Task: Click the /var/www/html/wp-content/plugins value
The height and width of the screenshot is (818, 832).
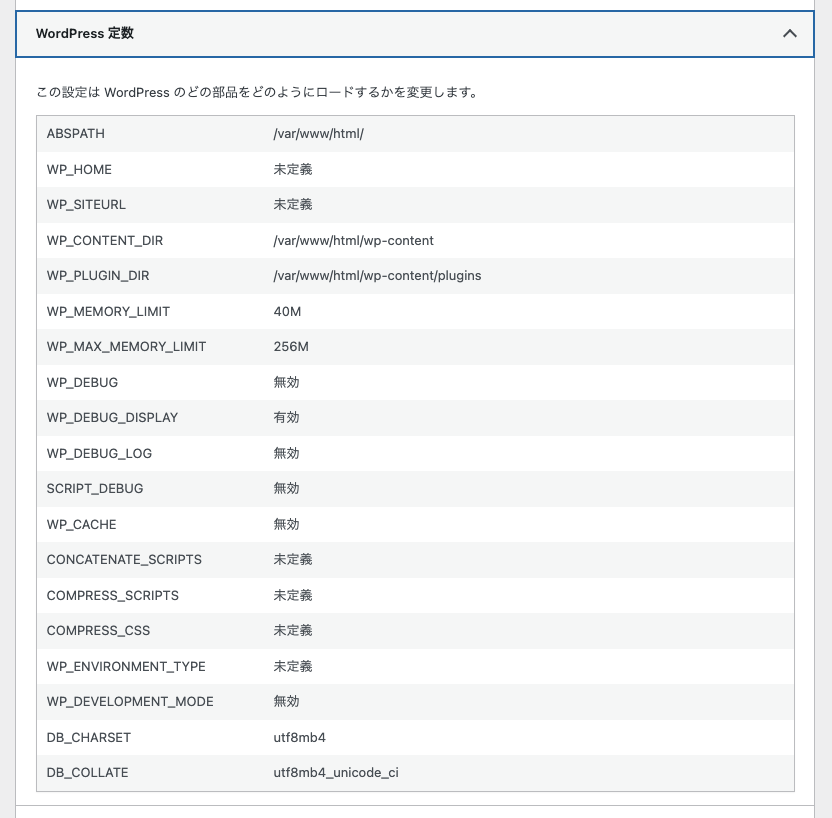Action: 377,276
